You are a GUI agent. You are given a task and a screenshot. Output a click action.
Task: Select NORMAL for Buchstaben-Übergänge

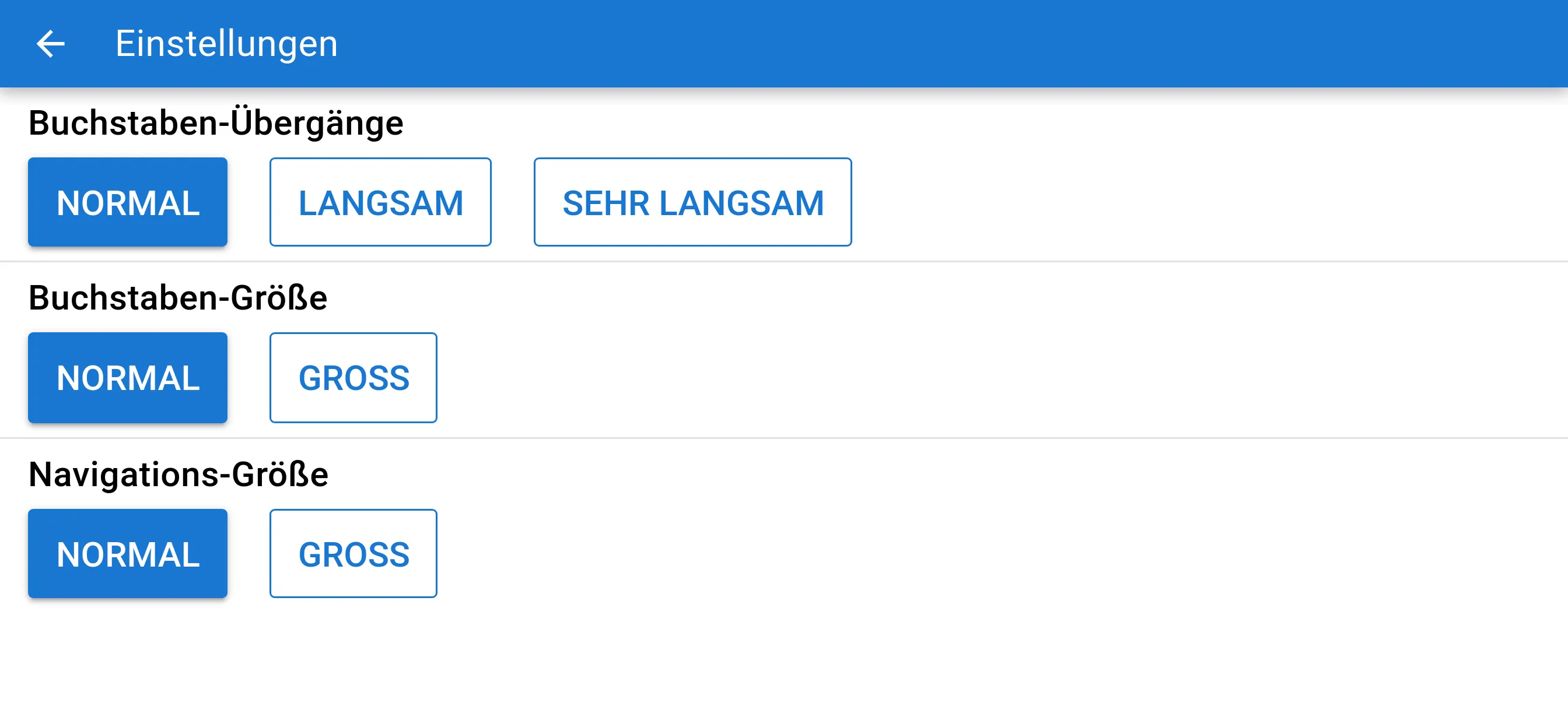point(128,201)
